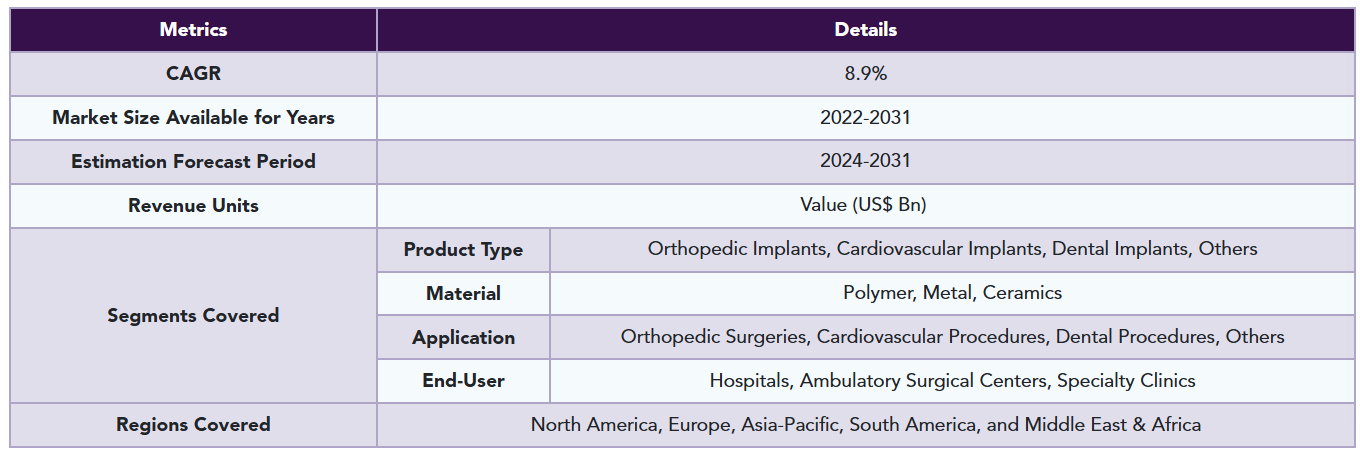The width and height of the screenshot is (1360, 454).
Task: Click the Details column header
Action: click(865, 30)
